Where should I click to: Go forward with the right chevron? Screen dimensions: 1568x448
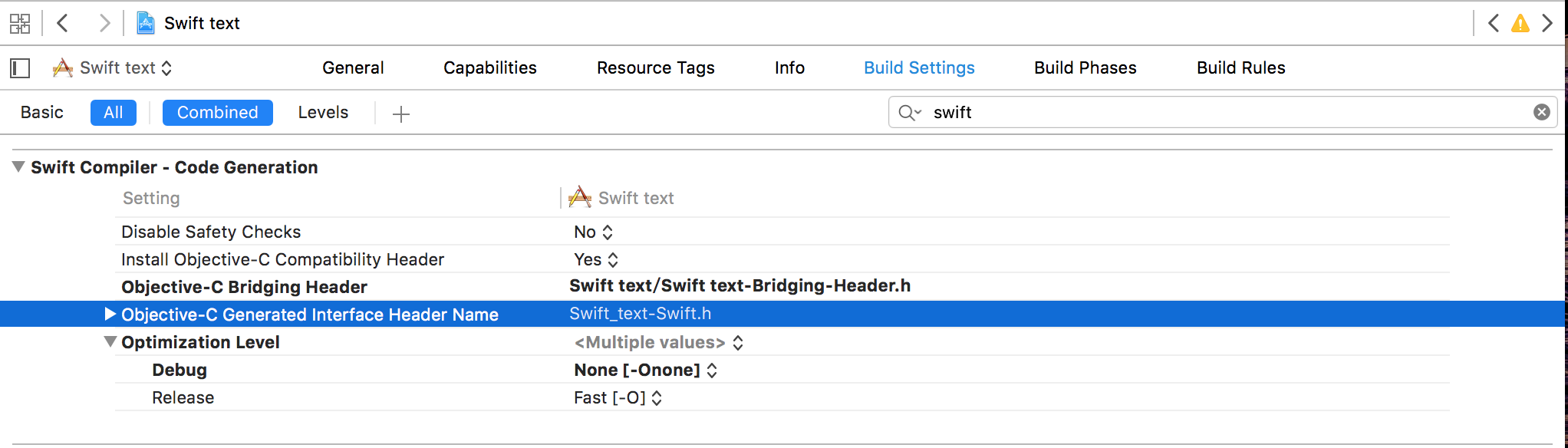click(104, 23)
